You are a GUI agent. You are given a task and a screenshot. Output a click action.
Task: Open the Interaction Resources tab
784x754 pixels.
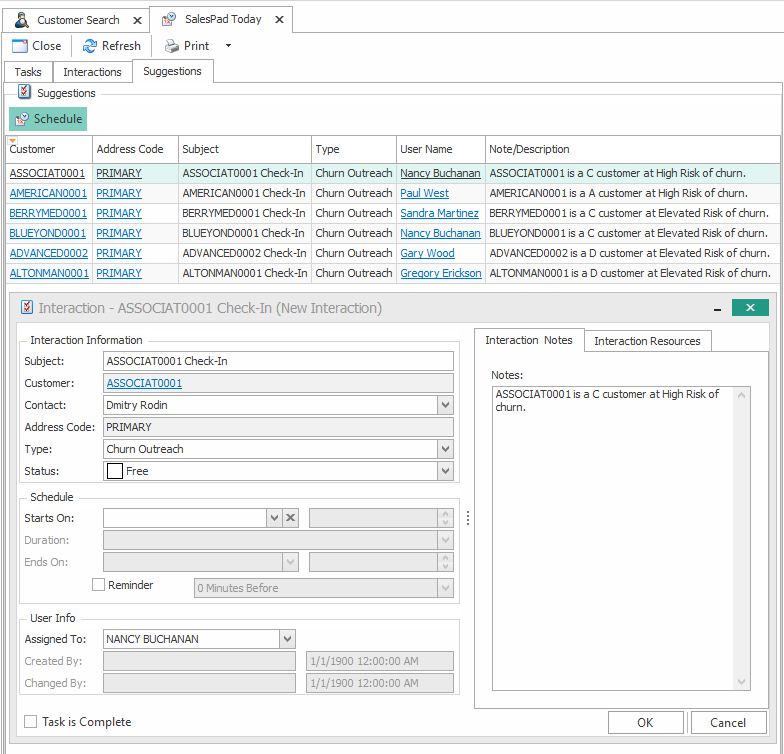[x=647, y=341]
